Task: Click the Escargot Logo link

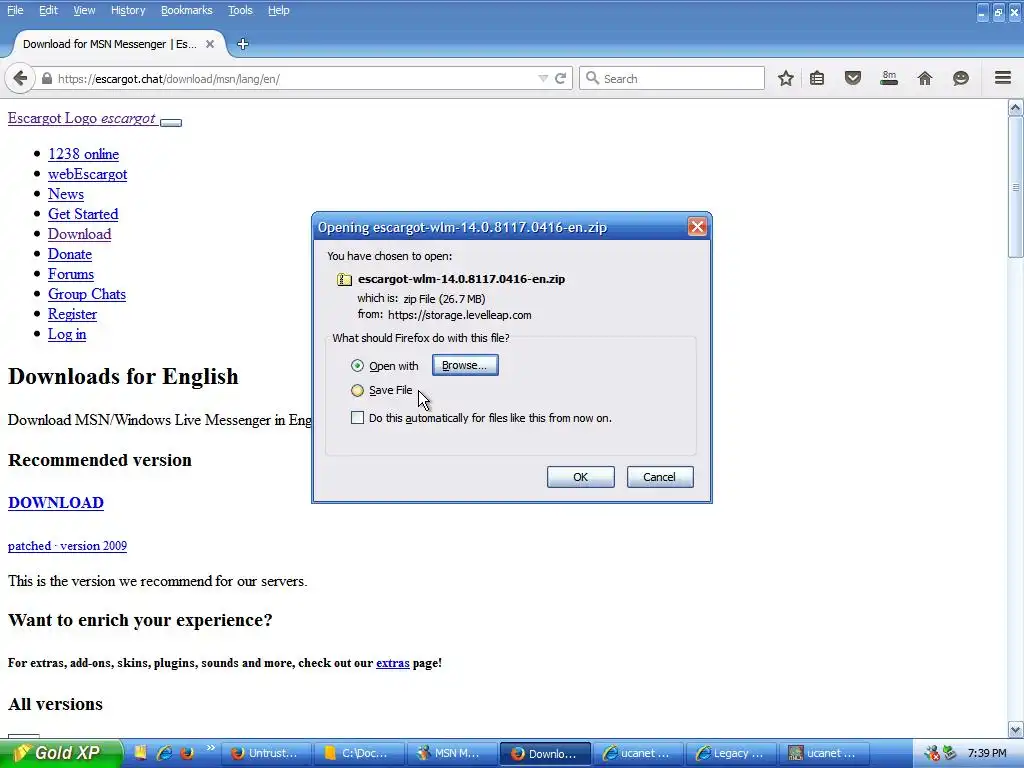Action: (x=82, y=118)
